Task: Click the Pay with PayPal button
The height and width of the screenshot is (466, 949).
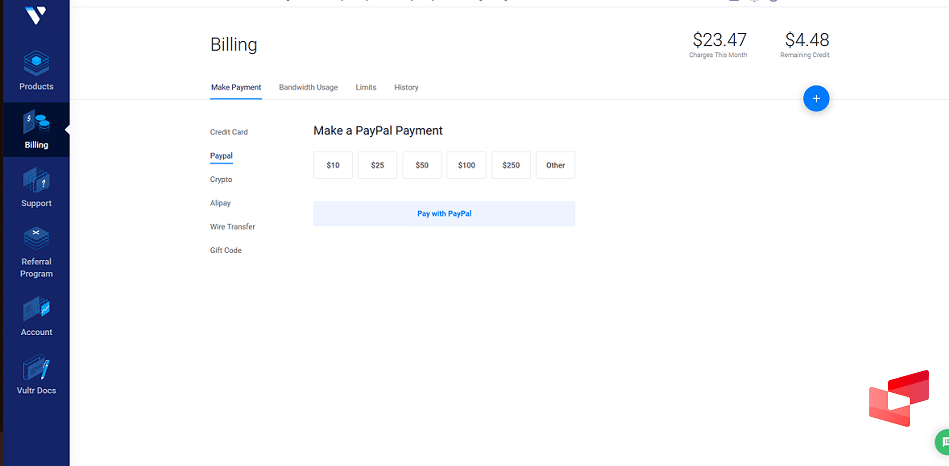Action: coord(444,214)
